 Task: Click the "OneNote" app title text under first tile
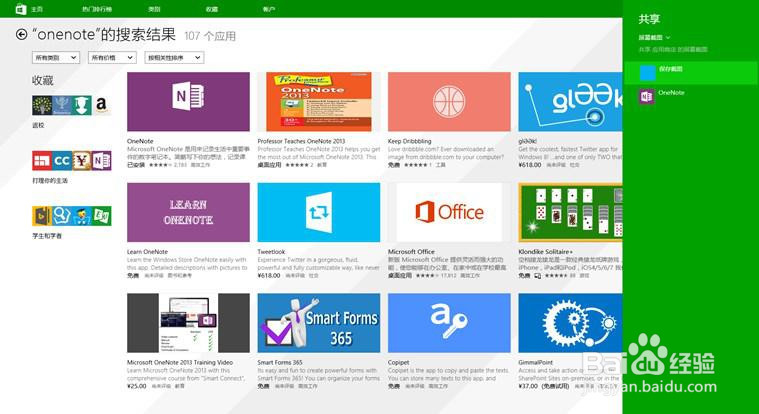(x=140, y=141)
